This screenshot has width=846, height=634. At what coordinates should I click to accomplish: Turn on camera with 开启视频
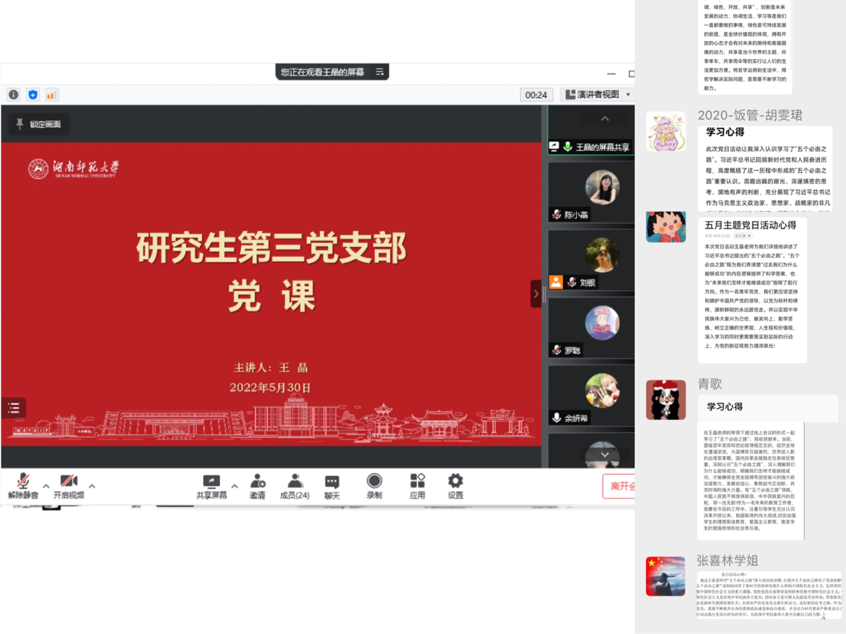point(68,486)
